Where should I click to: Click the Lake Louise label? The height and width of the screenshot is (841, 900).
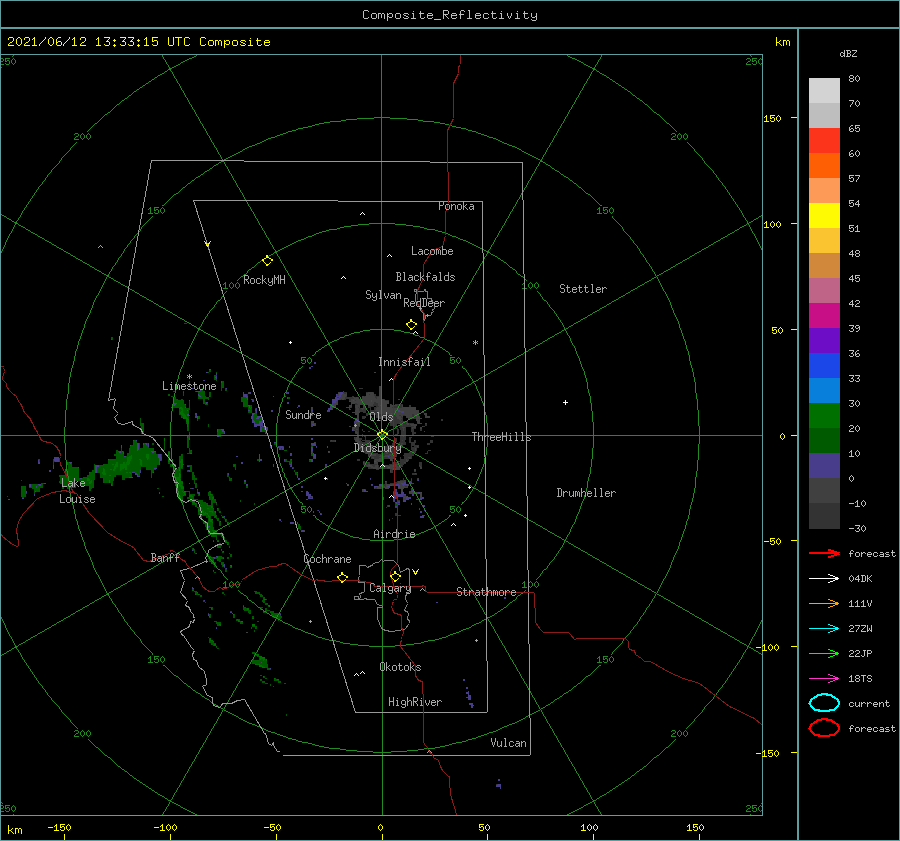(x=77, y=491)
